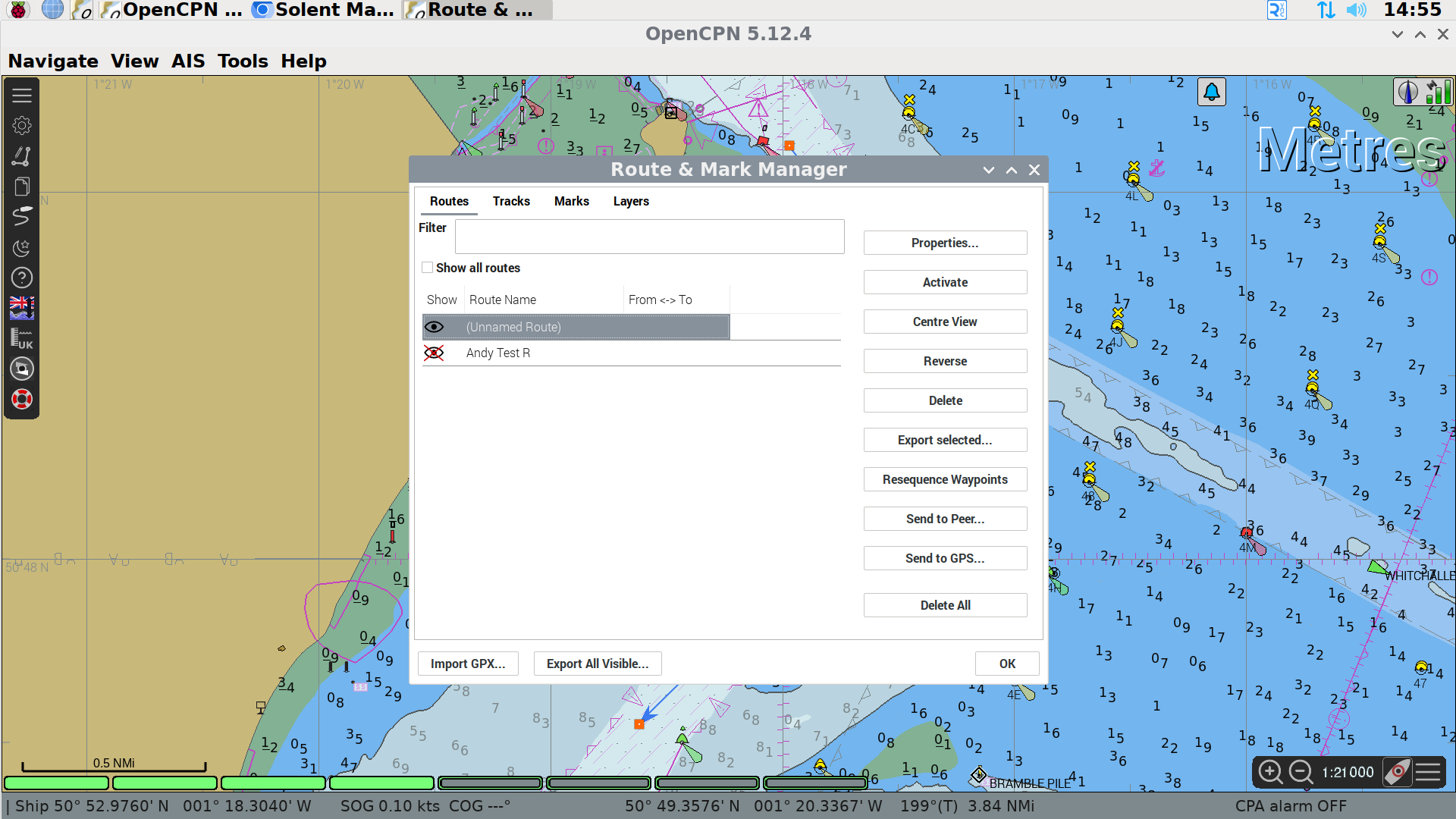Open the bottom-right hamburger menu
The image size is (1456, 819).
(x=1429, y=772)
